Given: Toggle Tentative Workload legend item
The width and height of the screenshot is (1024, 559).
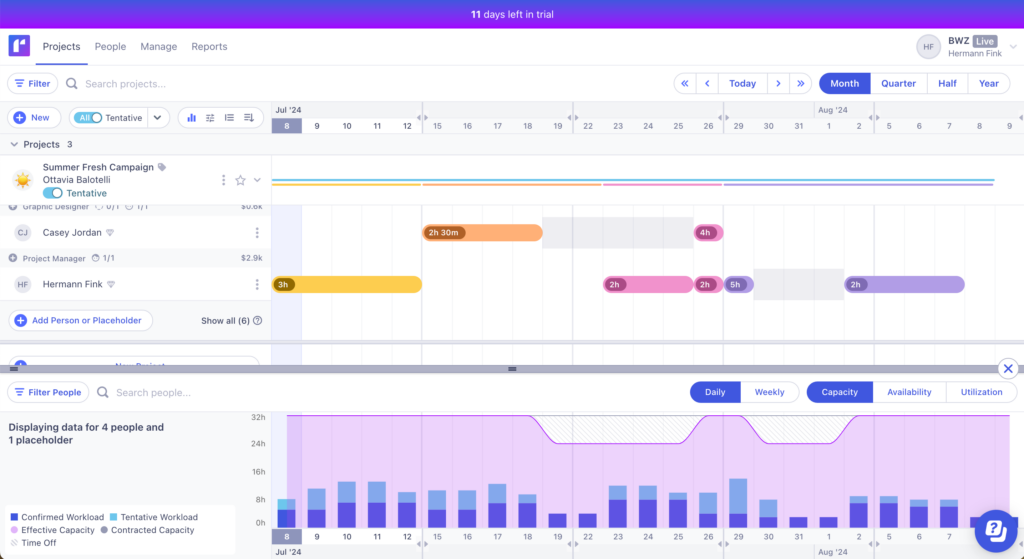Looking at the screenshot, I should 154,517.
